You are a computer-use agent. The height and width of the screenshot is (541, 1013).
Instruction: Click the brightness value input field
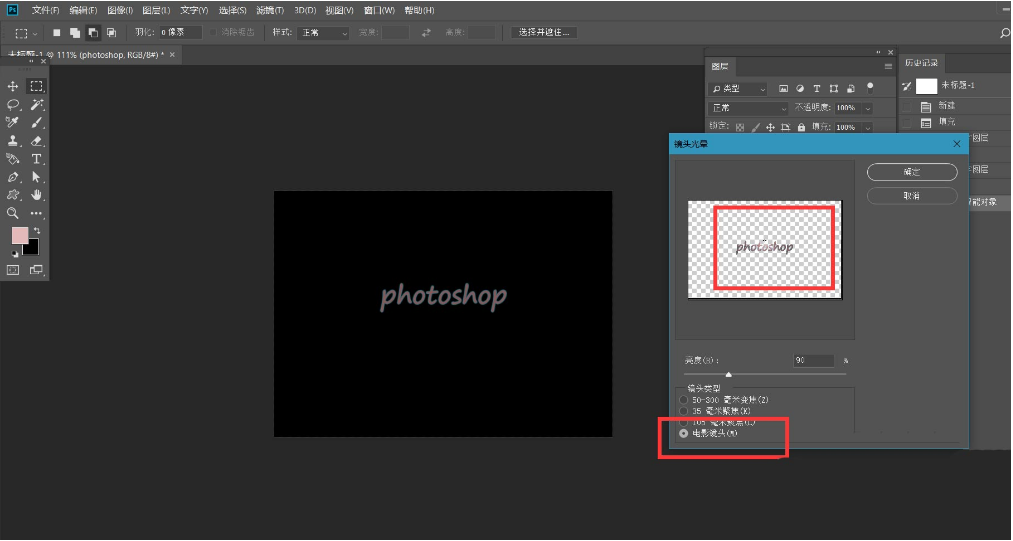click(x=814, y=360)
